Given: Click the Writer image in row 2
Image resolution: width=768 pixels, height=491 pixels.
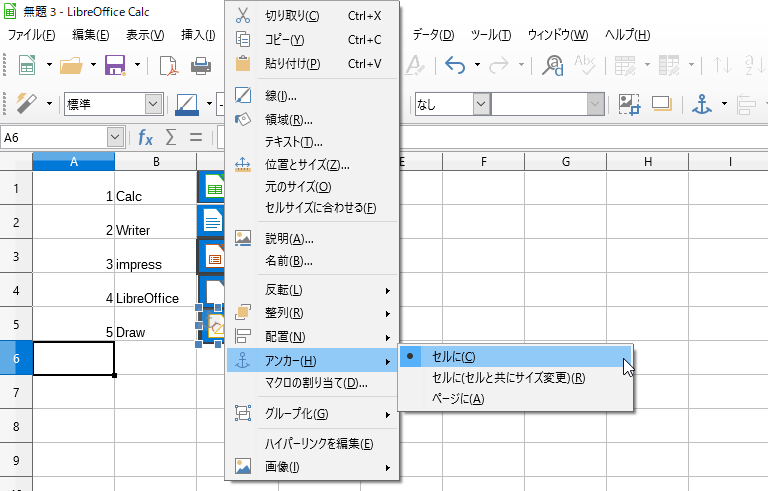Looking at the screenshot, I should [211, 221].
